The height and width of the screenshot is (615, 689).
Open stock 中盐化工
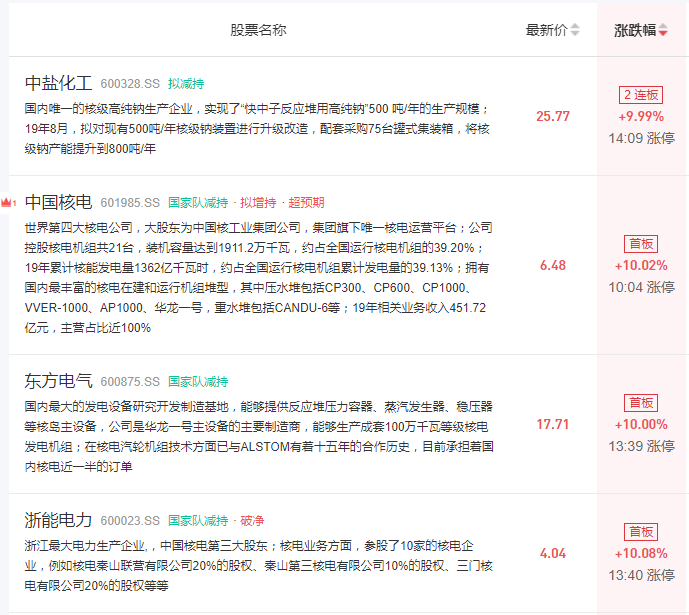(x=58, y=83)
